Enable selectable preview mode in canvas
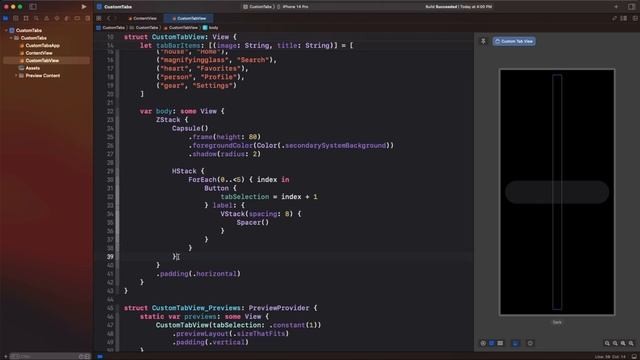The width and height of the screenshot is (640, 360). [492, 343]
